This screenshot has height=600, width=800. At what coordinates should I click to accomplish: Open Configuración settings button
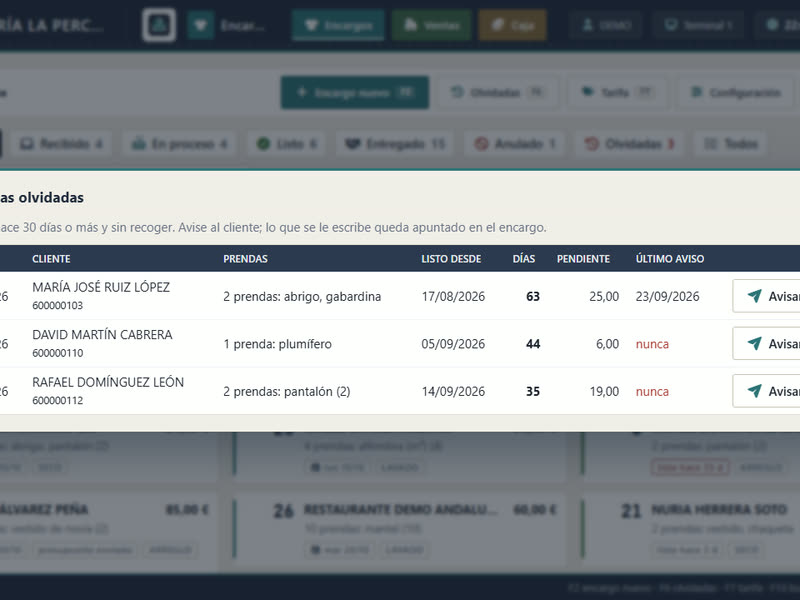click(x=736, y=92)
